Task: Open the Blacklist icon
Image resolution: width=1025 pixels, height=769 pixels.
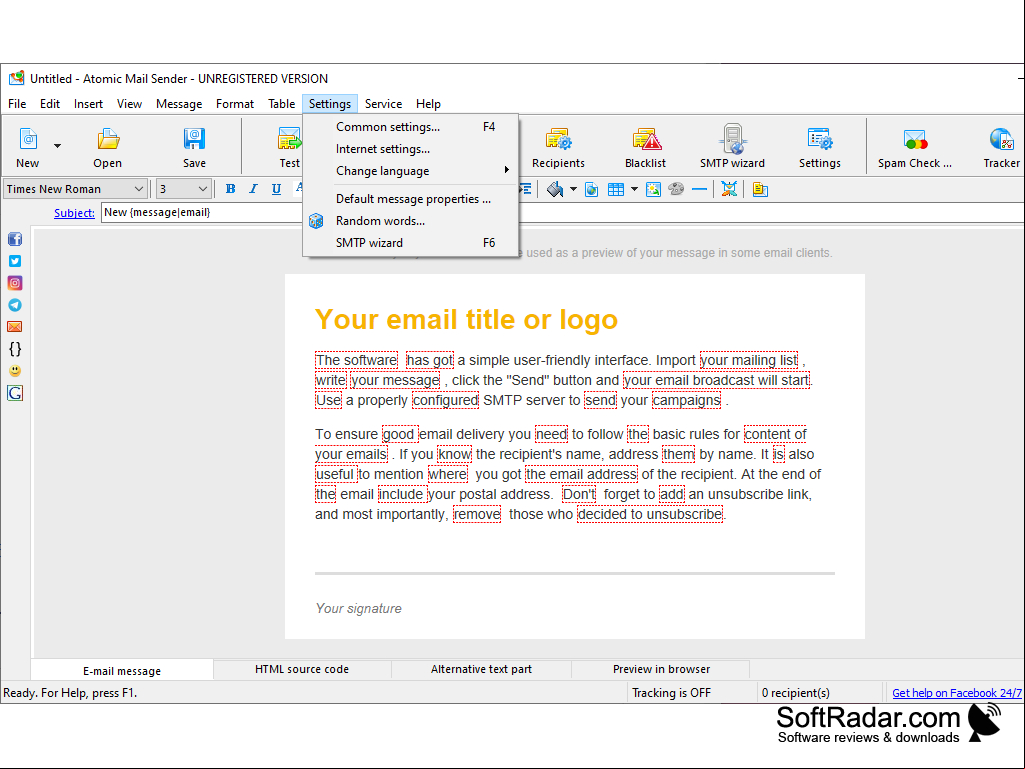Action: 645,147
